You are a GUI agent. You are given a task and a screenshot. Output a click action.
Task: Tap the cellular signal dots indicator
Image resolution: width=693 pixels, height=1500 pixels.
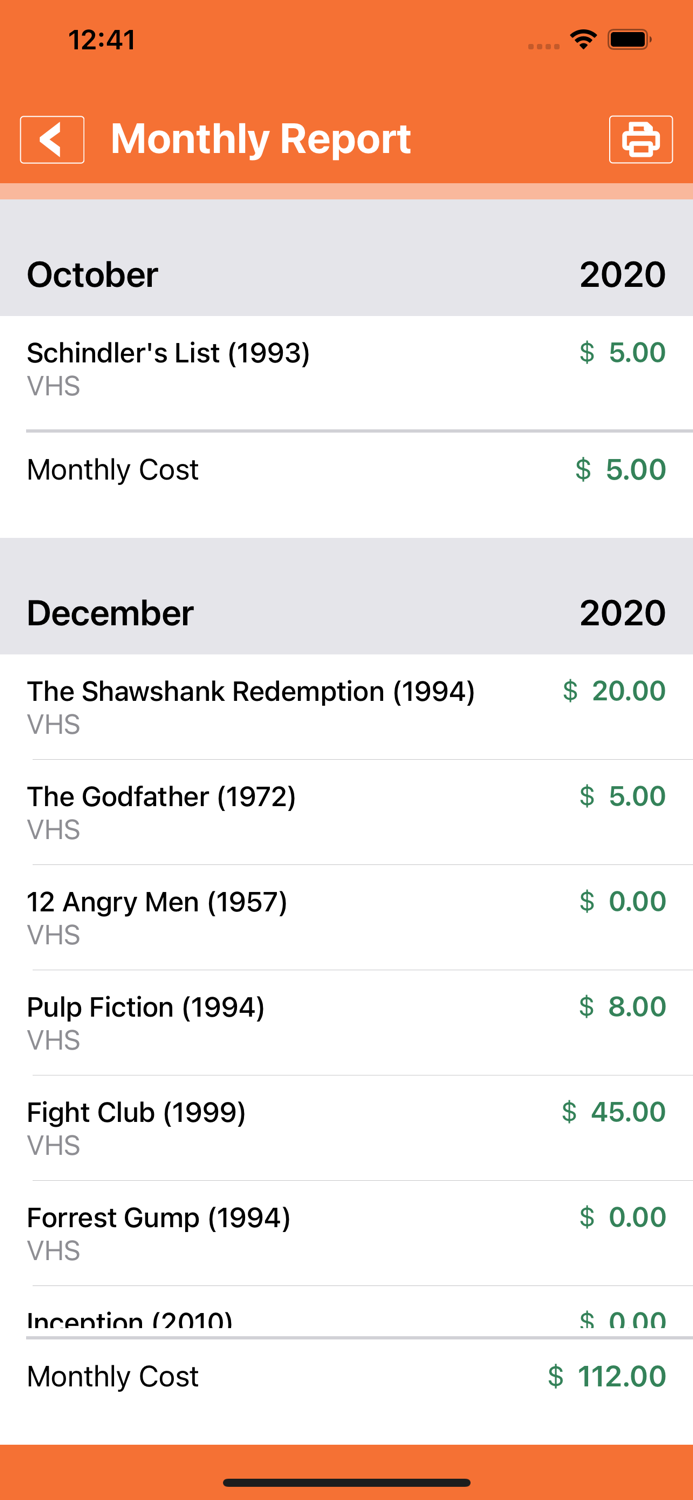pos(541,44)
